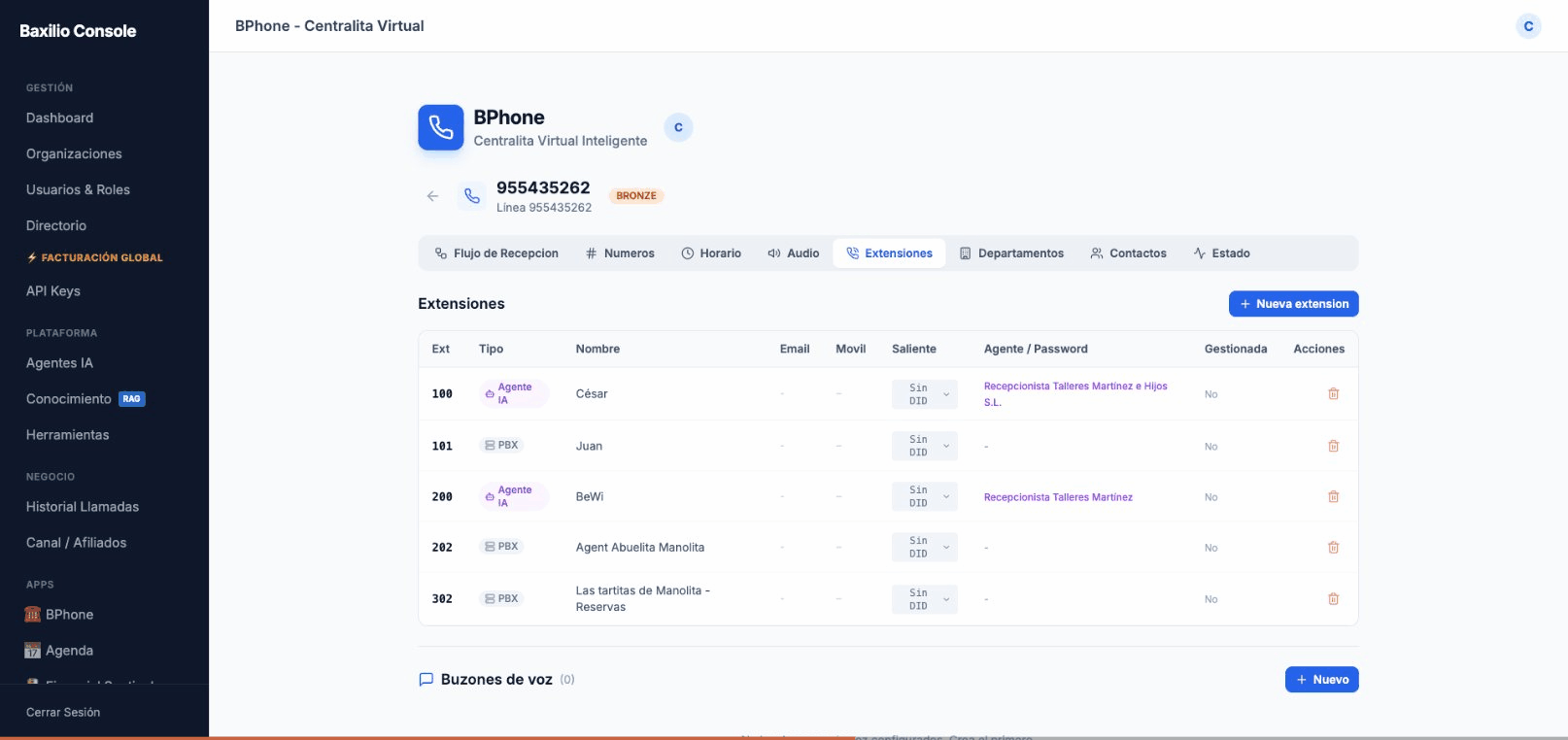Open Recepcionista Talleres Martinez agent link

[x=1058, y=497]
